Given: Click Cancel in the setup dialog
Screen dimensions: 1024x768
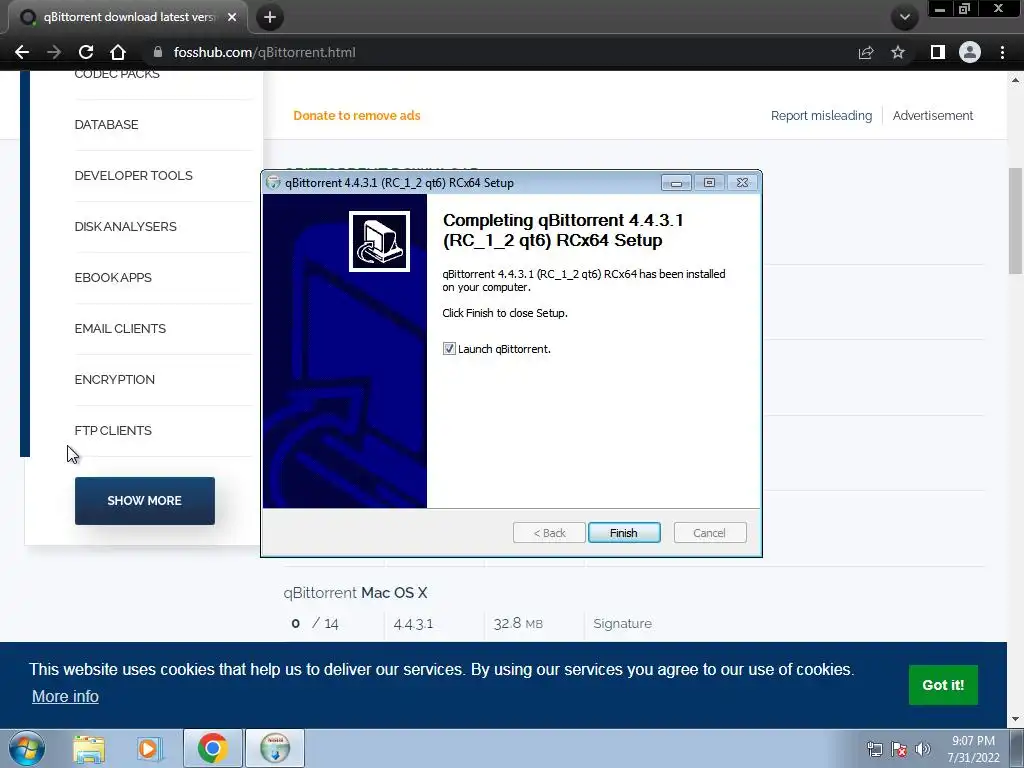Looking at the screenshot, I should [x=709, y=533].
